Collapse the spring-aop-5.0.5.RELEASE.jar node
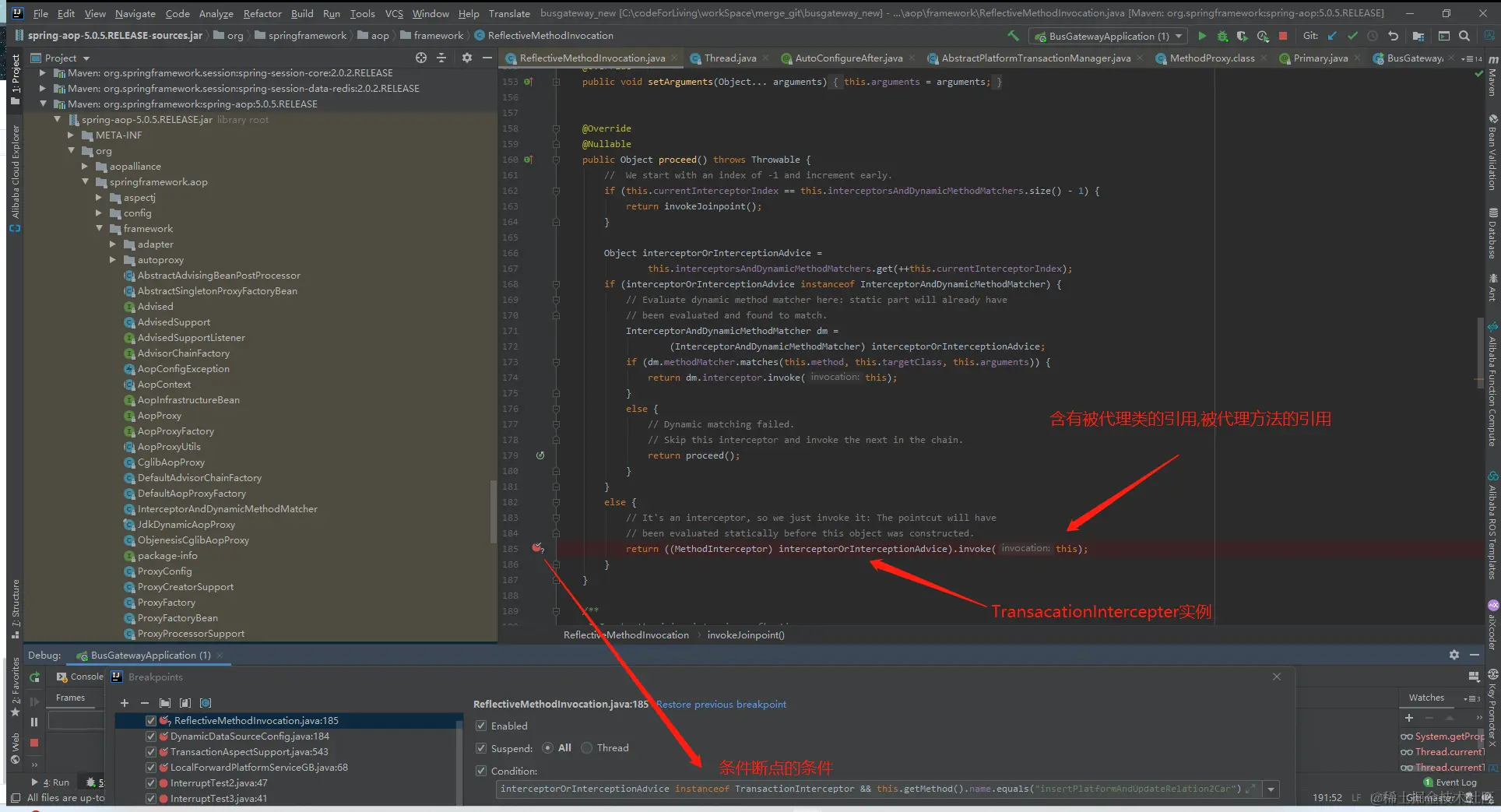 point(57,120)
